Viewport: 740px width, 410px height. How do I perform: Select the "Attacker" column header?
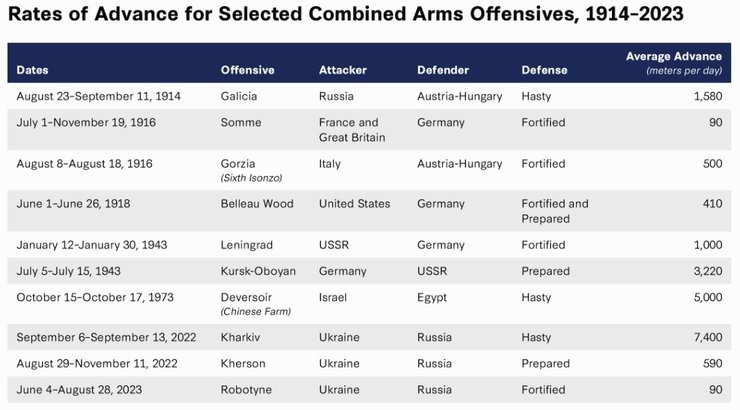coord(343,70)
